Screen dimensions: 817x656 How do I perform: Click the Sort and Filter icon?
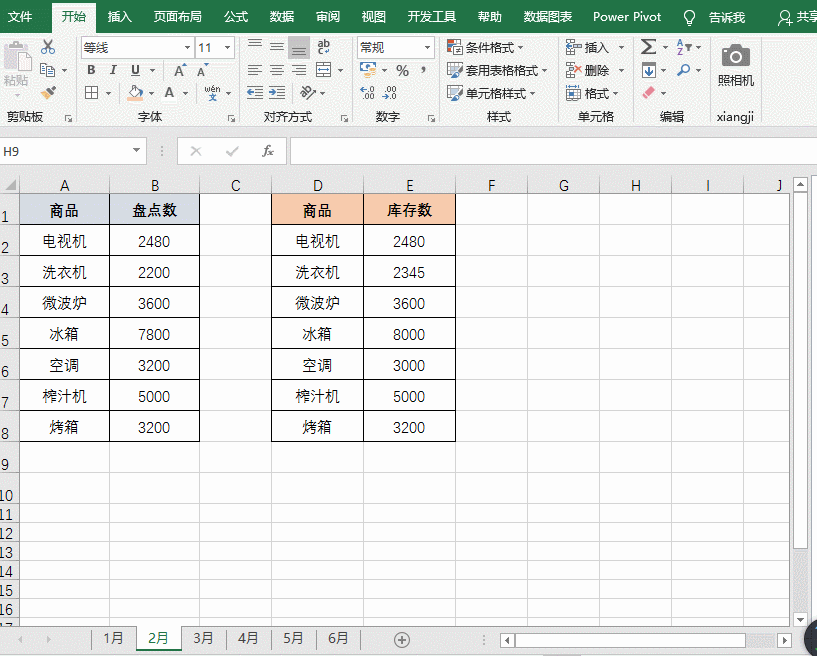coord(684,47)
